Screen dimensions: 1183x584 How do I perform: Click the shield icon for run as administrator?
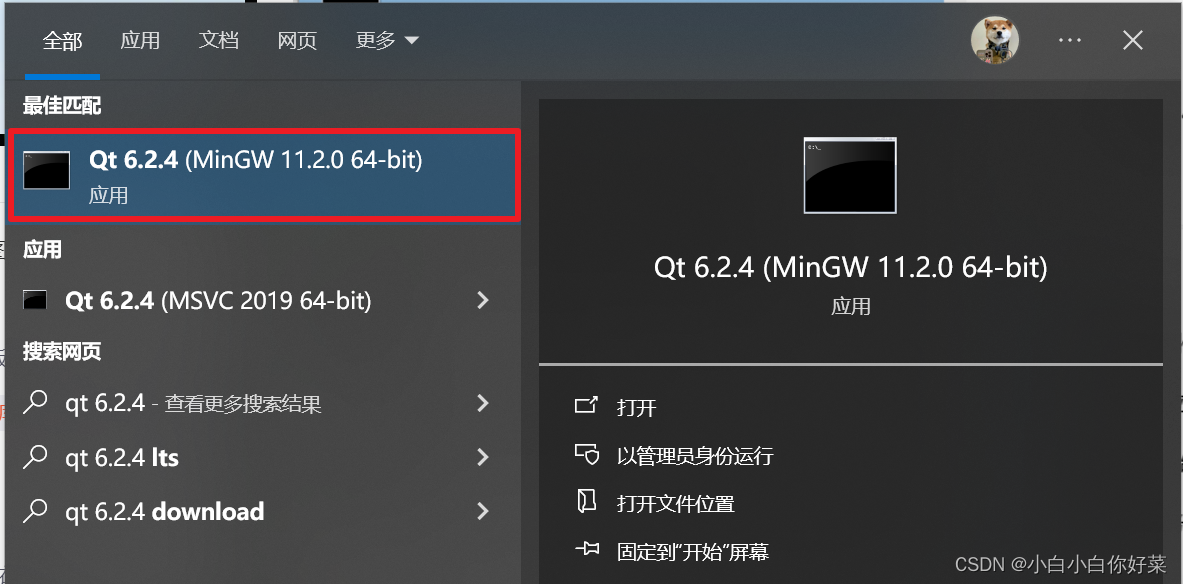(586, 454)
